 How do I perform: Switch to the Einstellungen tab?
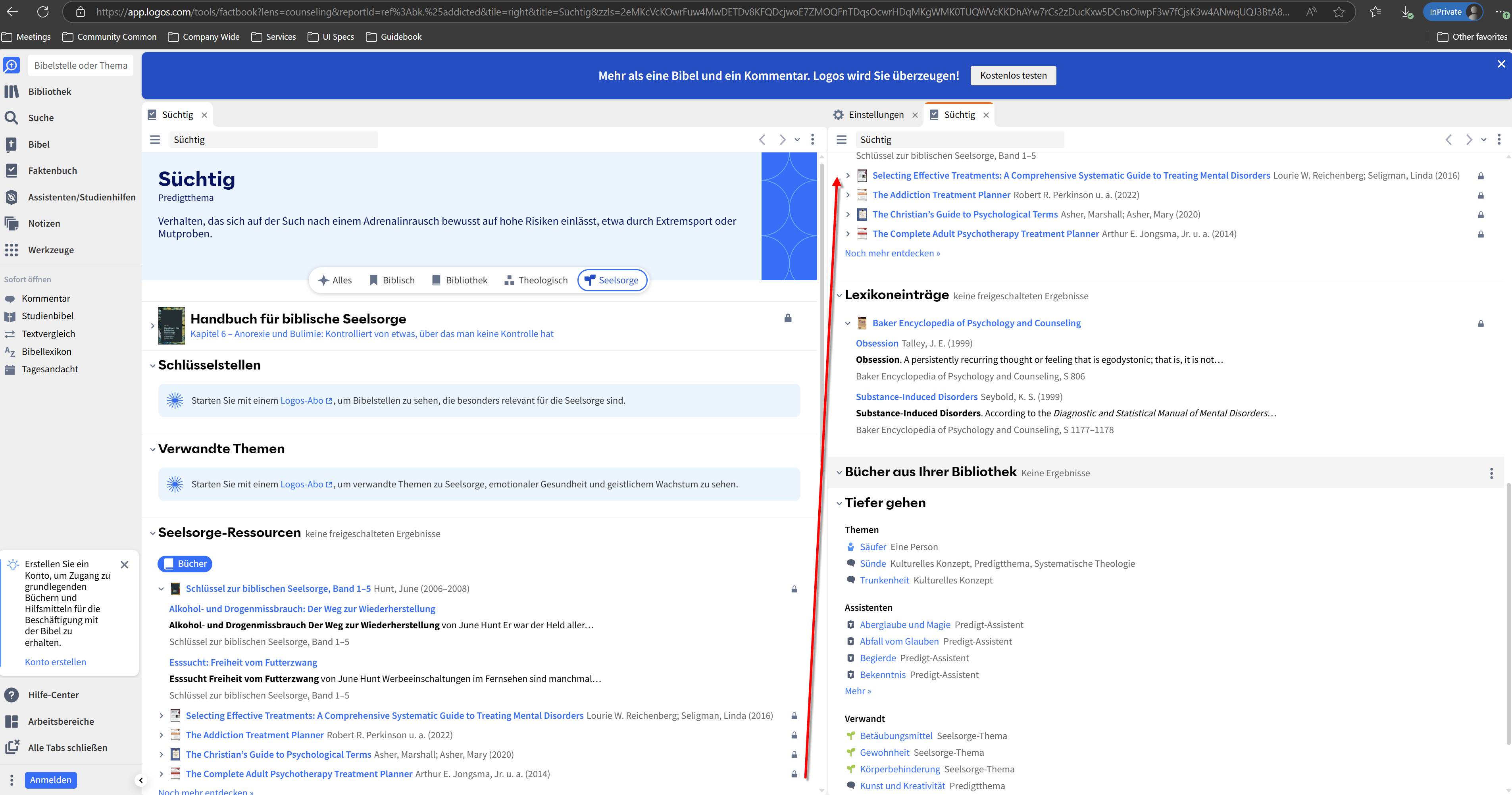coord(876,115)
